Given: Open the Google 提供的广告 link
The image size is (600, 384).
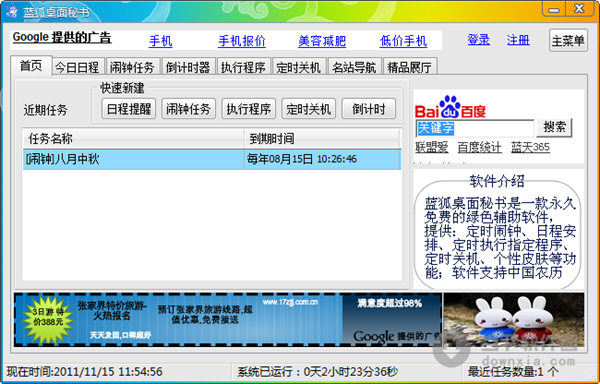Looking at the screenshot, I should (x=62, y=37).
